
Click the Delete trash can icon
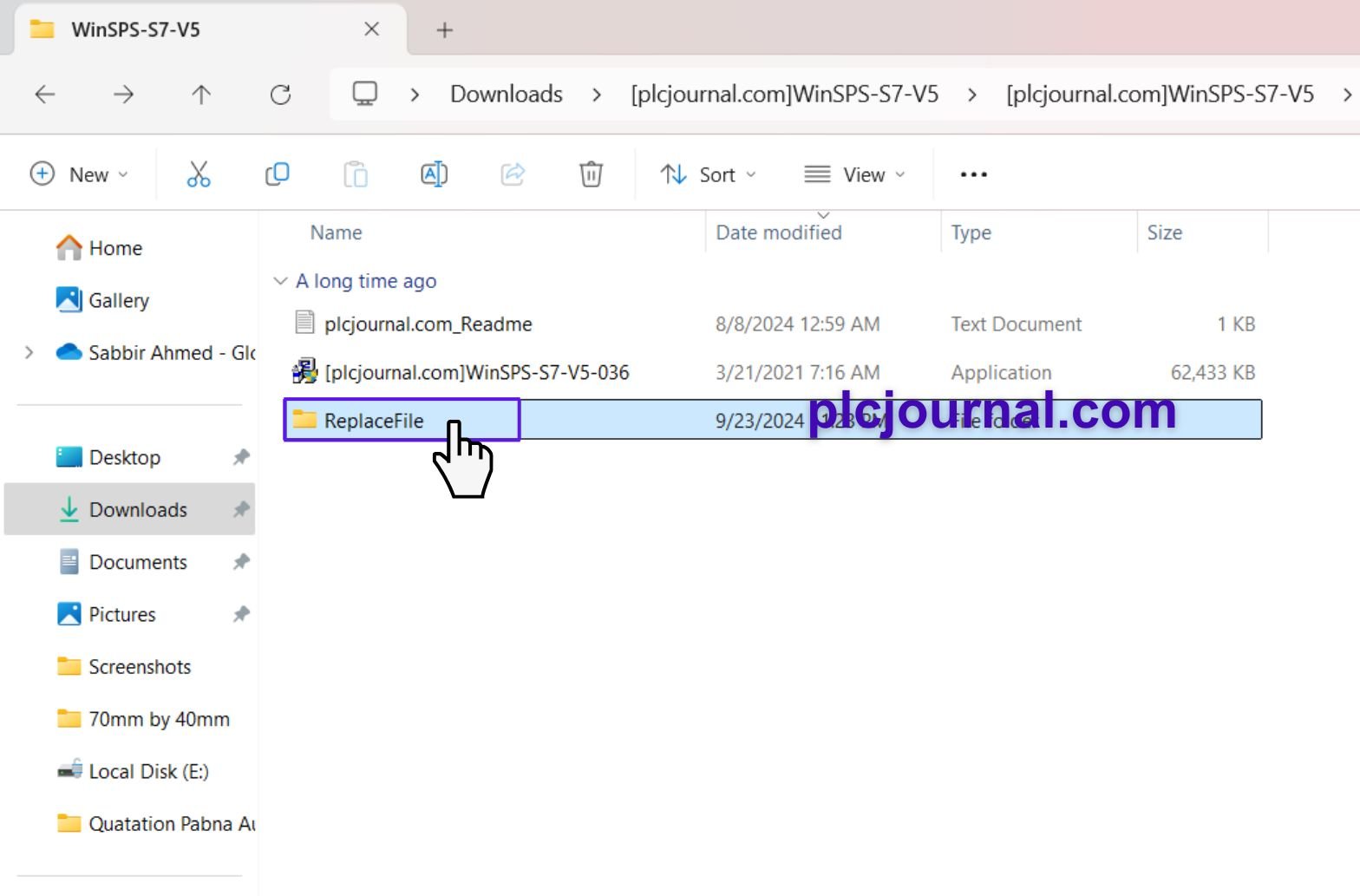coord(591,174)
